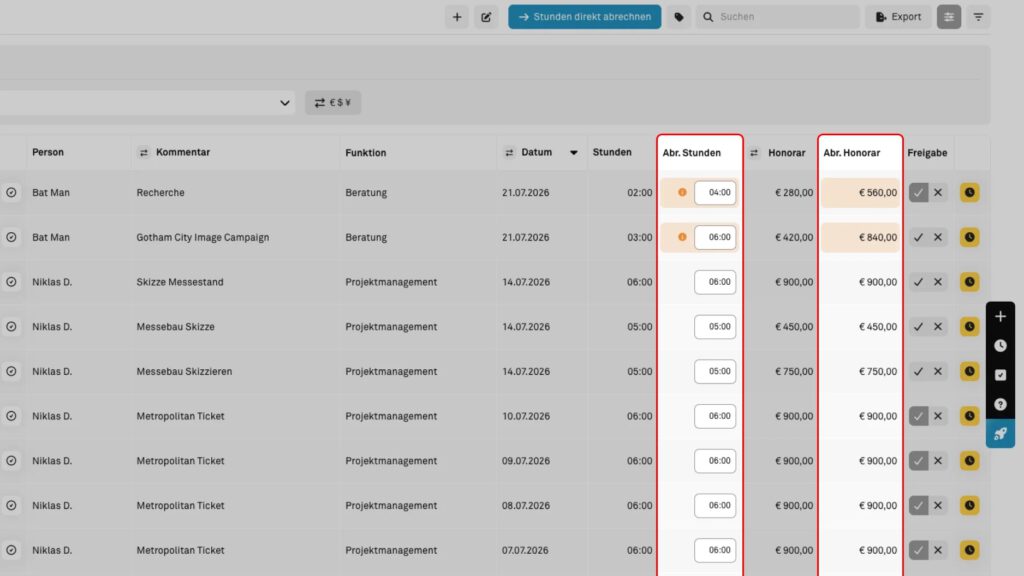This screenshot has width=1024, height=576.
Task: Open the checkbox task icon in black sidebar
Action: click(x=1000, y=376)
